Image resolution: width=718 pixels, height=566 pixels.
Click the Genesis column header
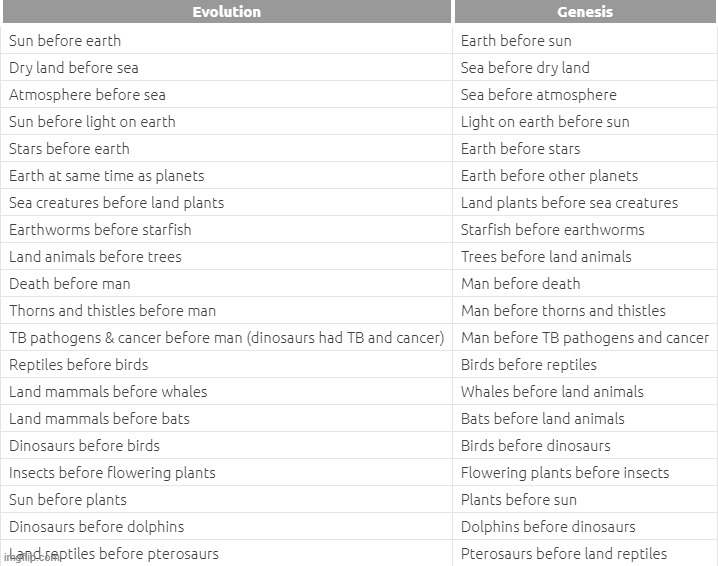[585, 12]
